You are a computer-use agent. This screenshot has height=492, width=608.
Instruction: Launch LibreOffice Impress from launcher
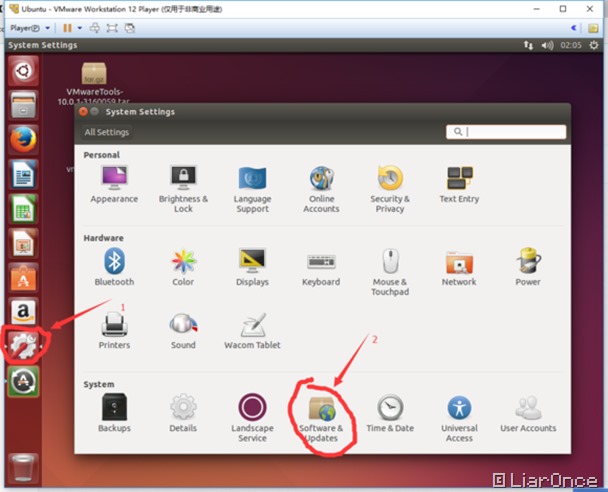pos(23,243)
